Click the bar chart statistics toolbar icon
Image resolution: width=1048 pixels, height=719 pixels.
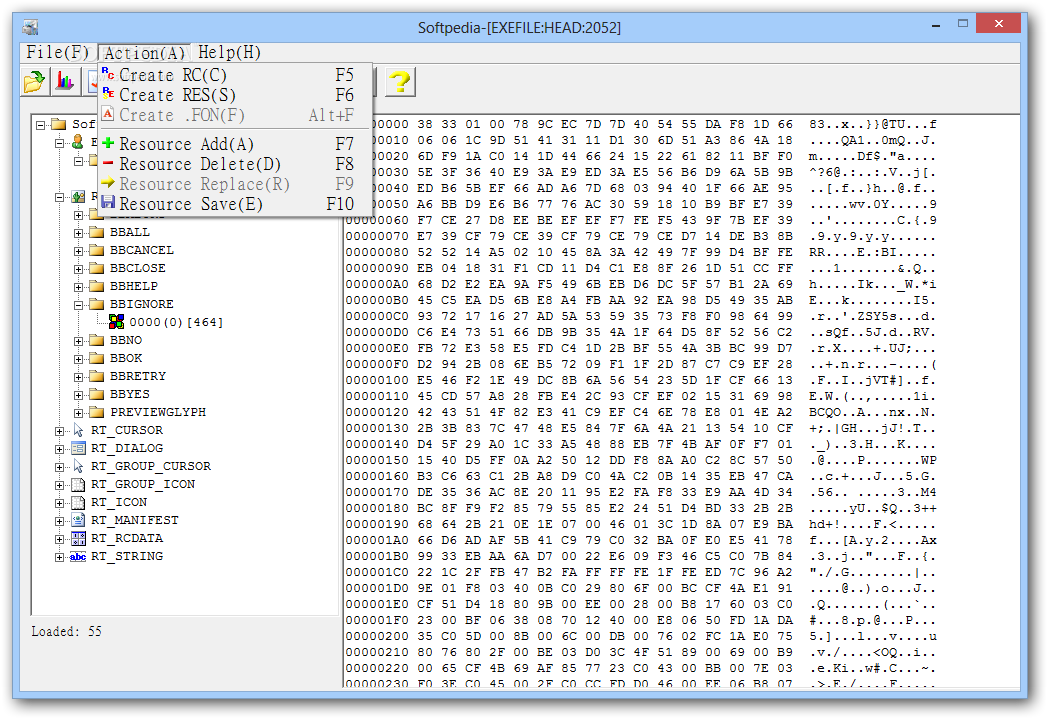pyautogui.click(x=65, y=82)
